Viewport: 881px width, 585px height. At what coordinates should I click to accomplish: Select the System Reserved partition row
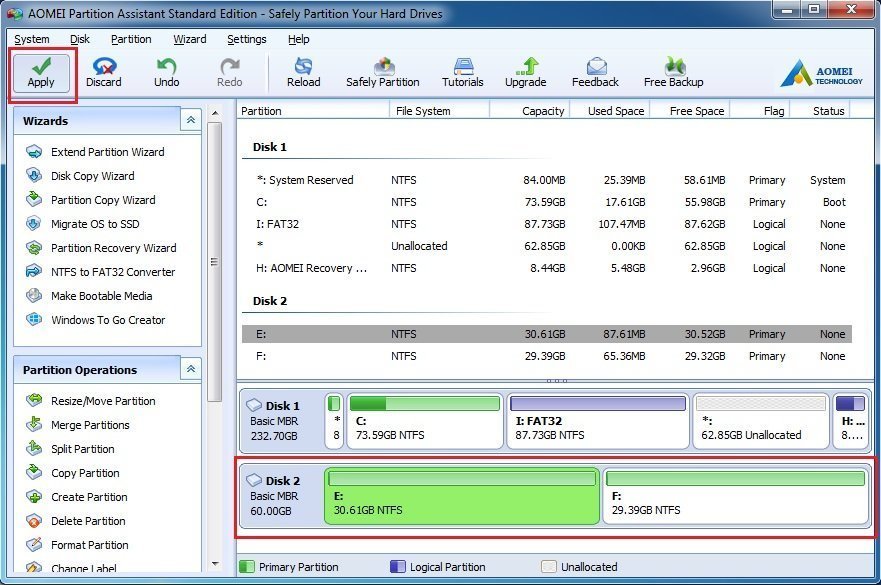coord(547,180)
